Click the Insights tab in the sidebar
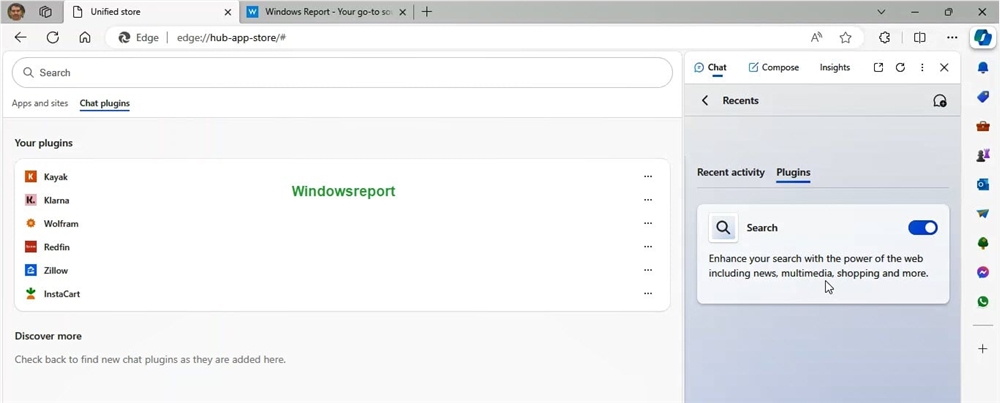Screen dimensions: 1000x403 pyautogui.click(x=834, y=68)
